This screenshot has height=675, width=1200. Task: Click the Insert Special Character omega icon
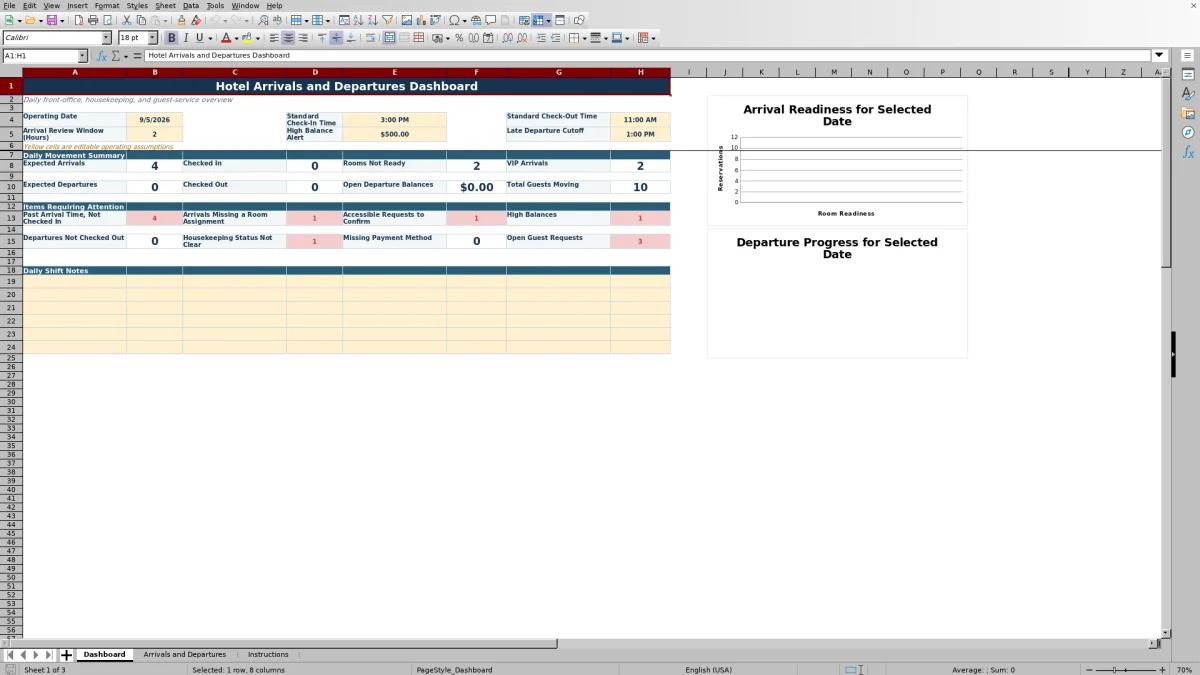tap(455, 20)
